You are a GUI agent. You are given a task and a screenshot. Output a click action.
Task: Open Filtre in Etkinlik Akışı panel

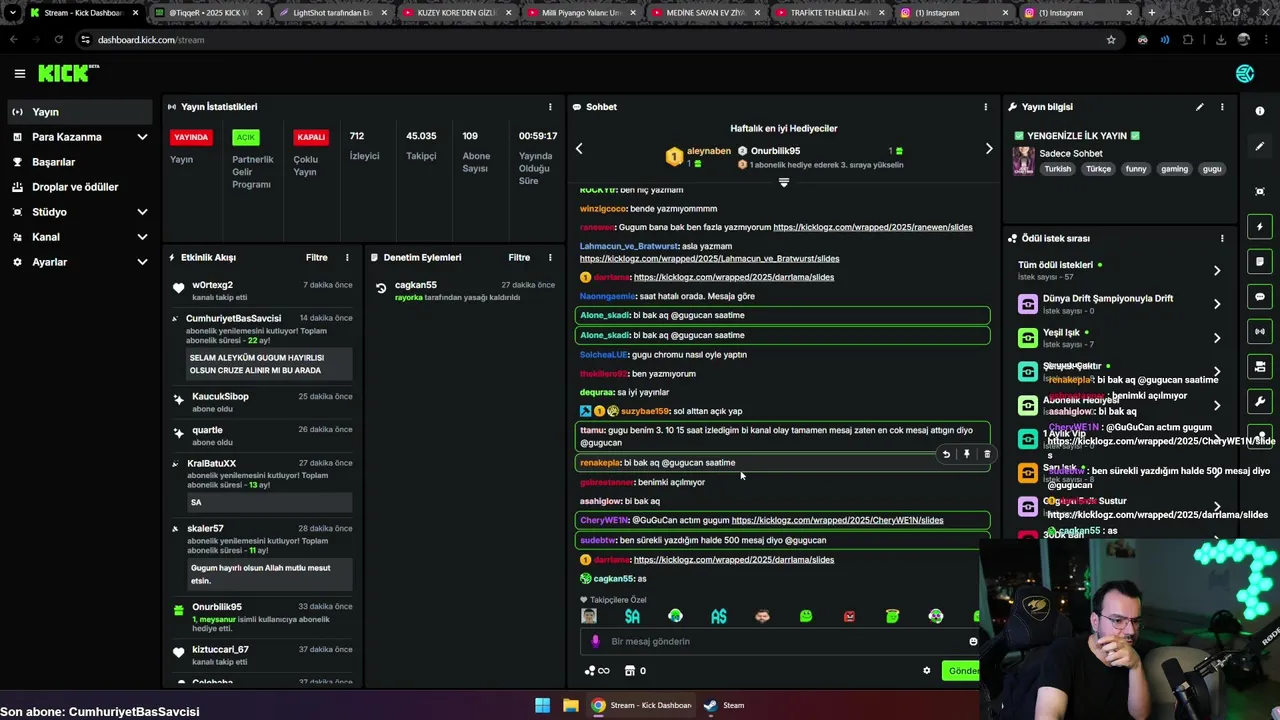(316, 257)
